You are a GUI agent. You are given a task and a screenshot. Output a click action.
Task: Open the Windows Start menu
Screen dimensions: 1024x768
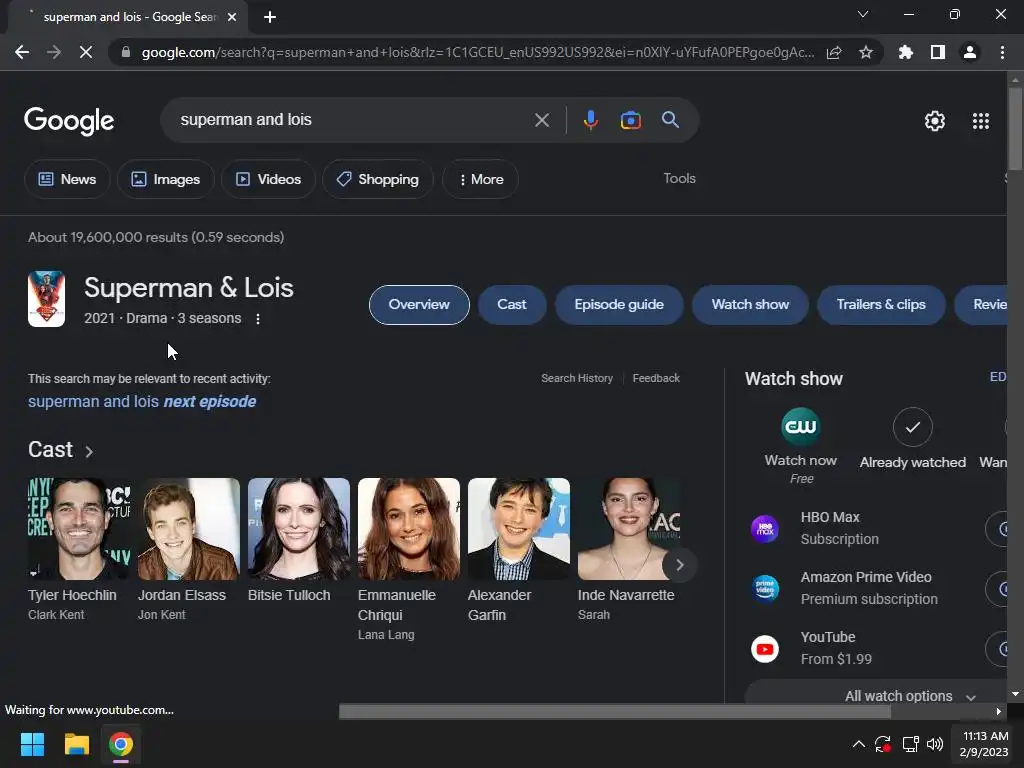coord(32,744)
